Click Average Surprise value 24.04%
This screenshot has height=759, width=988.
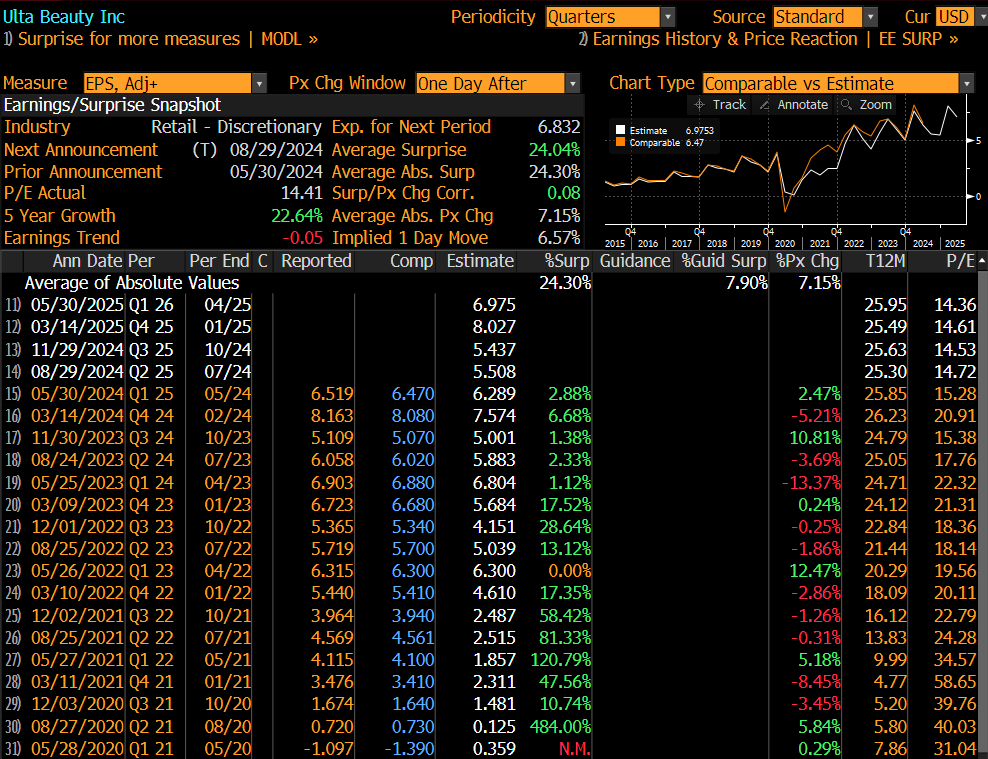pos(554,150)
